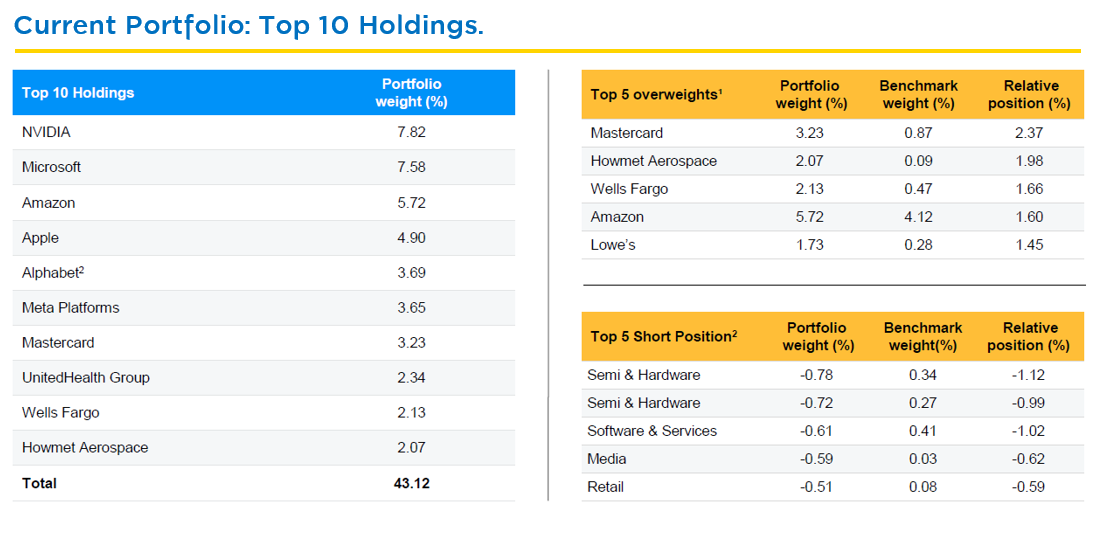Click Wells Fargo's benchmark weight 0.47
The height and width of the screenshot is (534, 1099).
pyautogui.click(x=918, y=189)
